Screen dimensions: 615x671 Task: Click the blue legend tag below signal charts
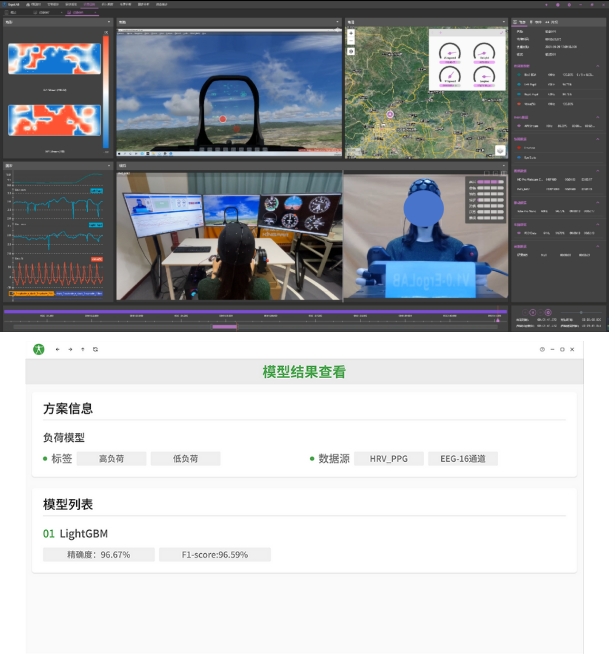click(79, 294)
